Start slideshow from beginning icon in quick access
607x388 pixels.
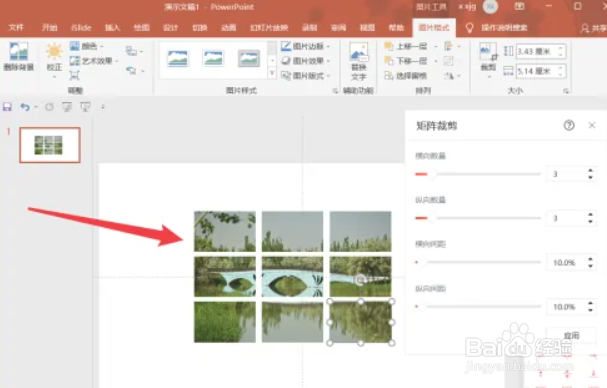point(67,106)
